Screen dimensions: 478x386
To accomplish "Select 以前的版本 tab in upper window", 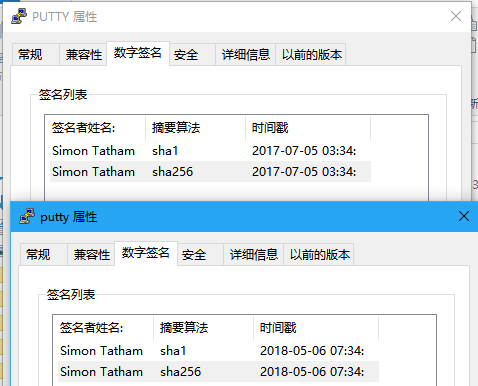I will (x=311, y=54).
